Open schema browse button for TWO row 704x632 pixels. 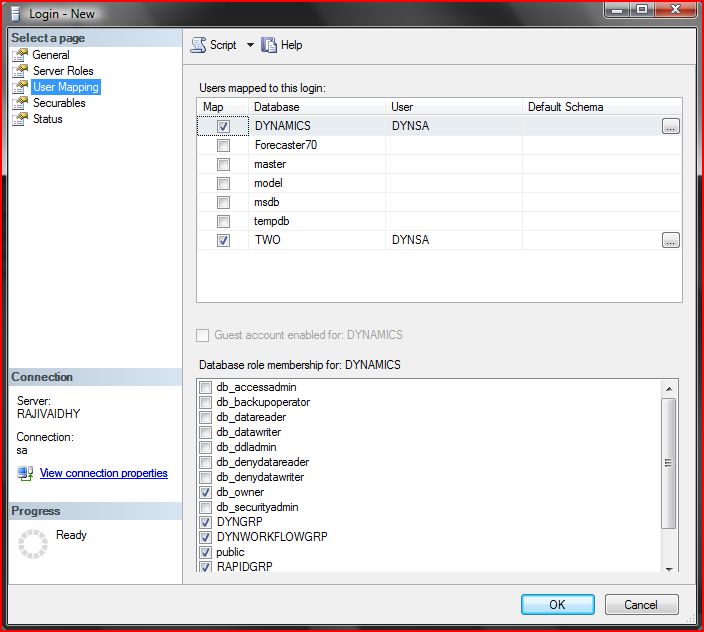coord(670,240)
